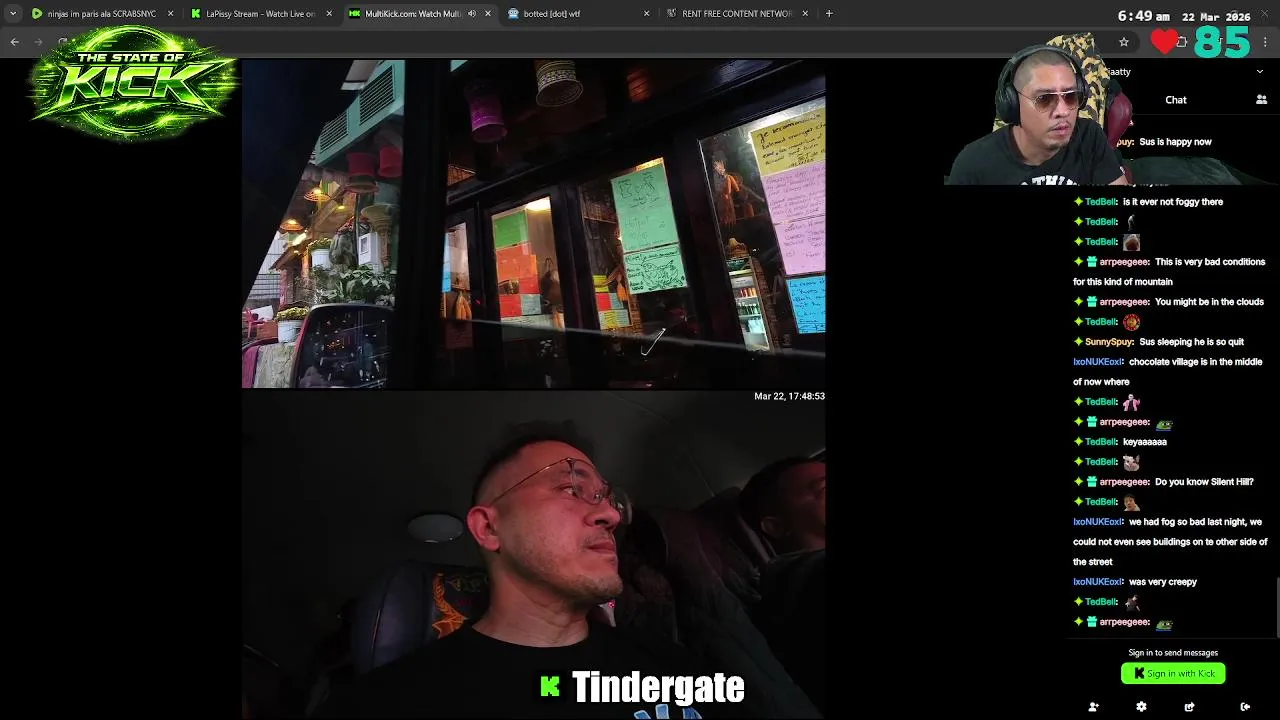Select the Chat panel header
The image size is (1280, 720).
coord(1176,100)
